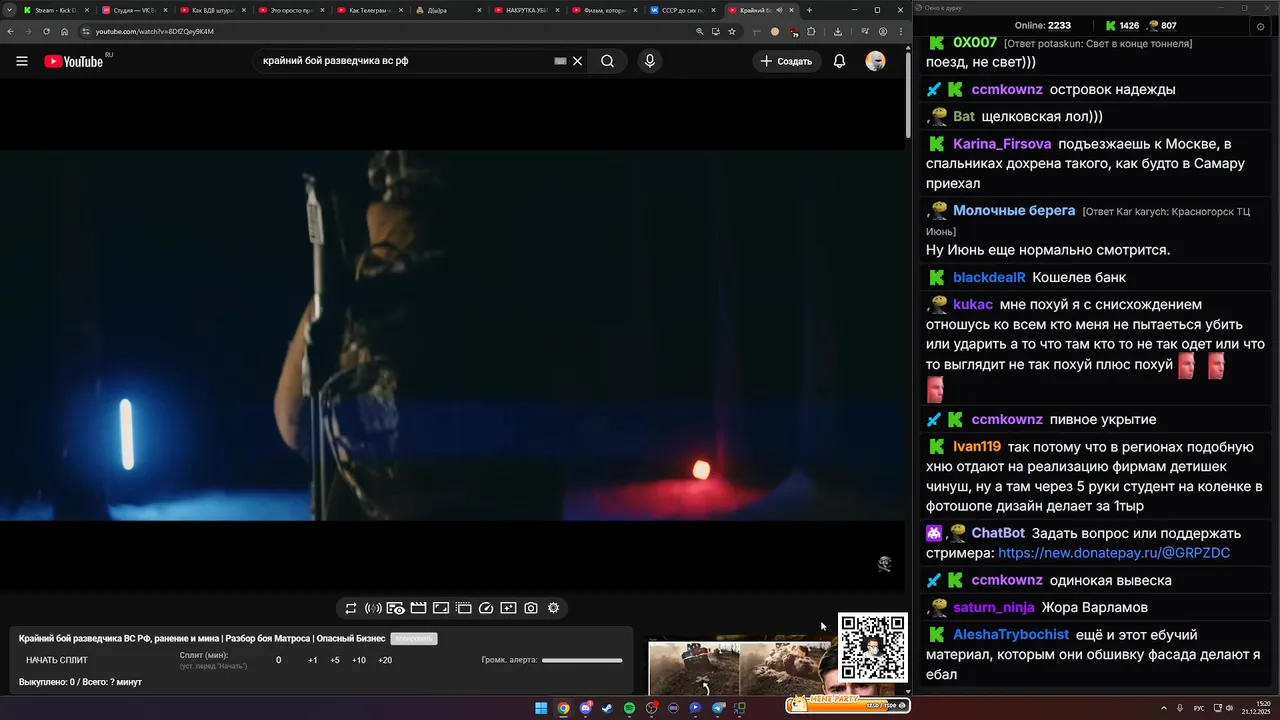Add +20 minutes to split

click(x=385, y=660)
